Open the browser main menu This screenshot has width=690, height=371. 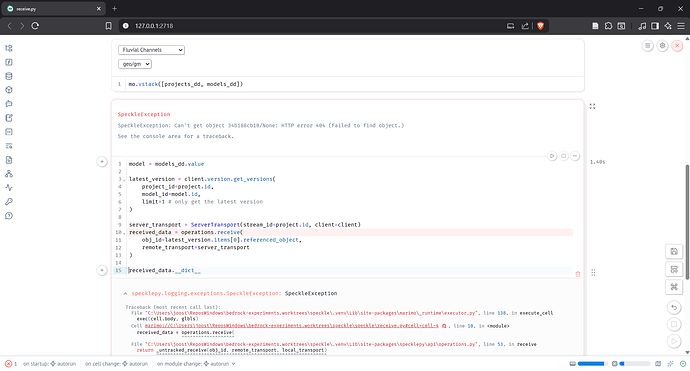pos(681,26)
